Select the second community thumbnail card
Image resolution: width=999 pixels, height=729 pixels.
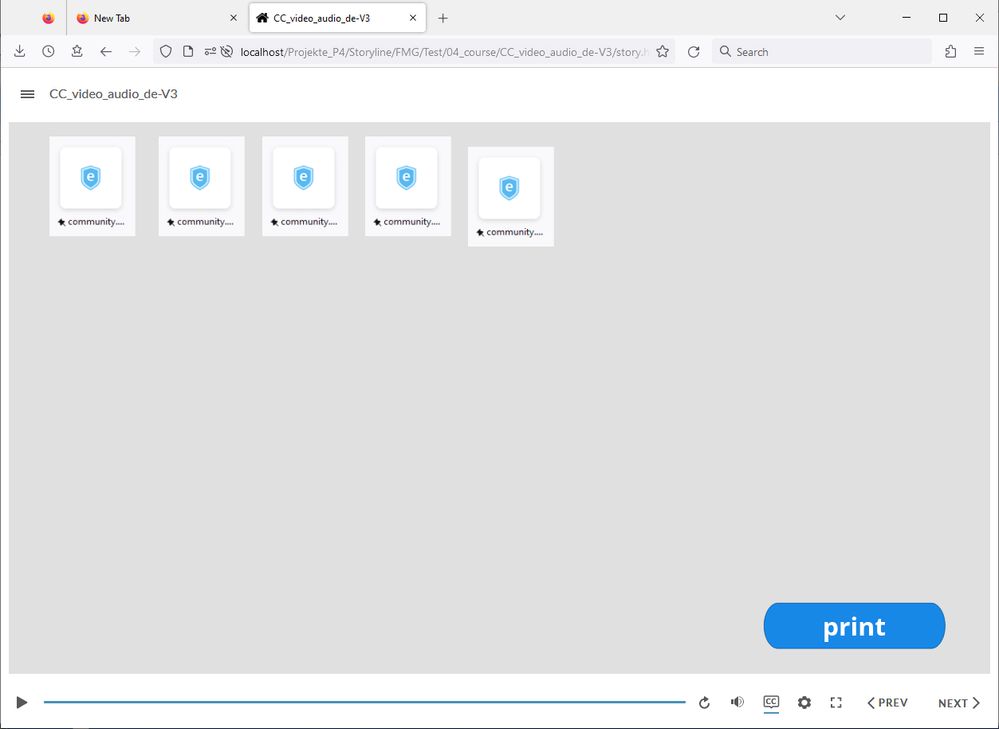(201, 186)
